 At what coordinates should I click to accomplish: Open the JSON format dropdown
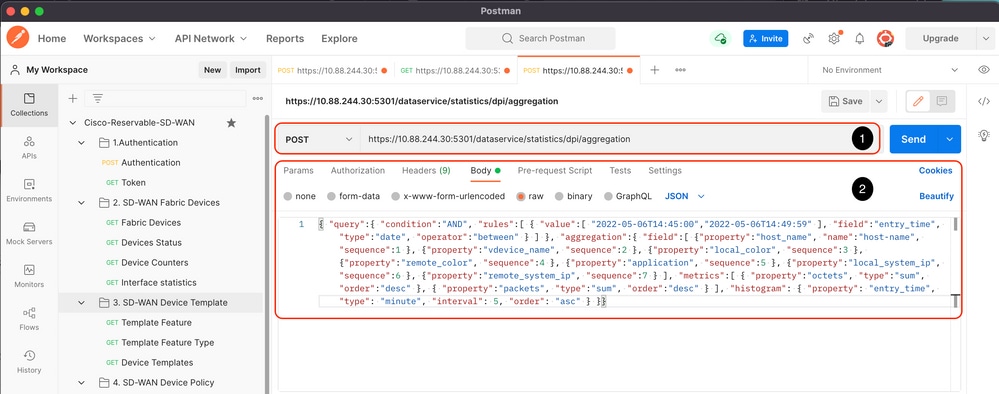[x=685, y=196]
